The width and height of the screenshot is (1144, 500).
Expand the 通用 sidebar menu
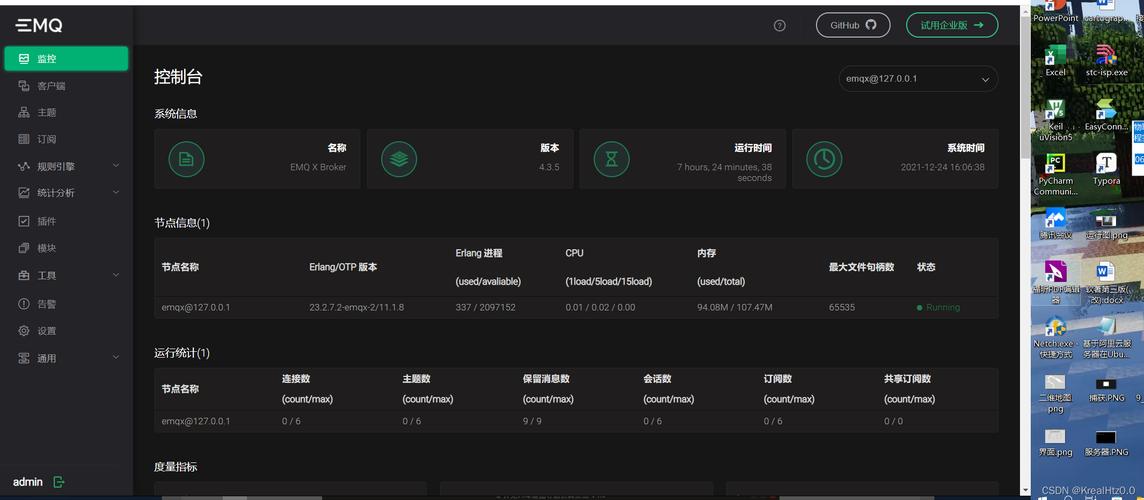66,358
